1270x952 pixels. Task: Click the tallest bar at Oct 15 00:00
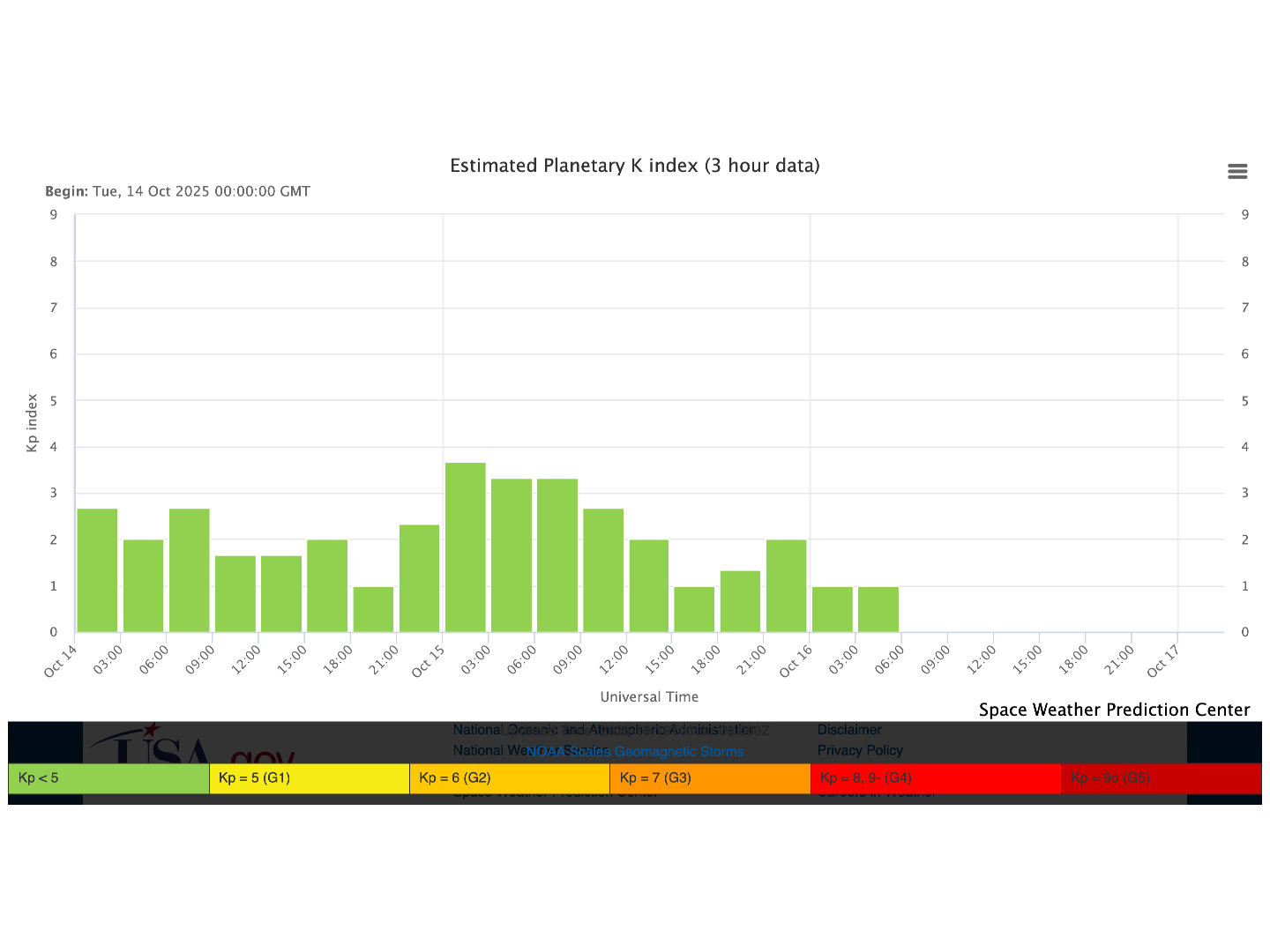click(x=466, y=547)
